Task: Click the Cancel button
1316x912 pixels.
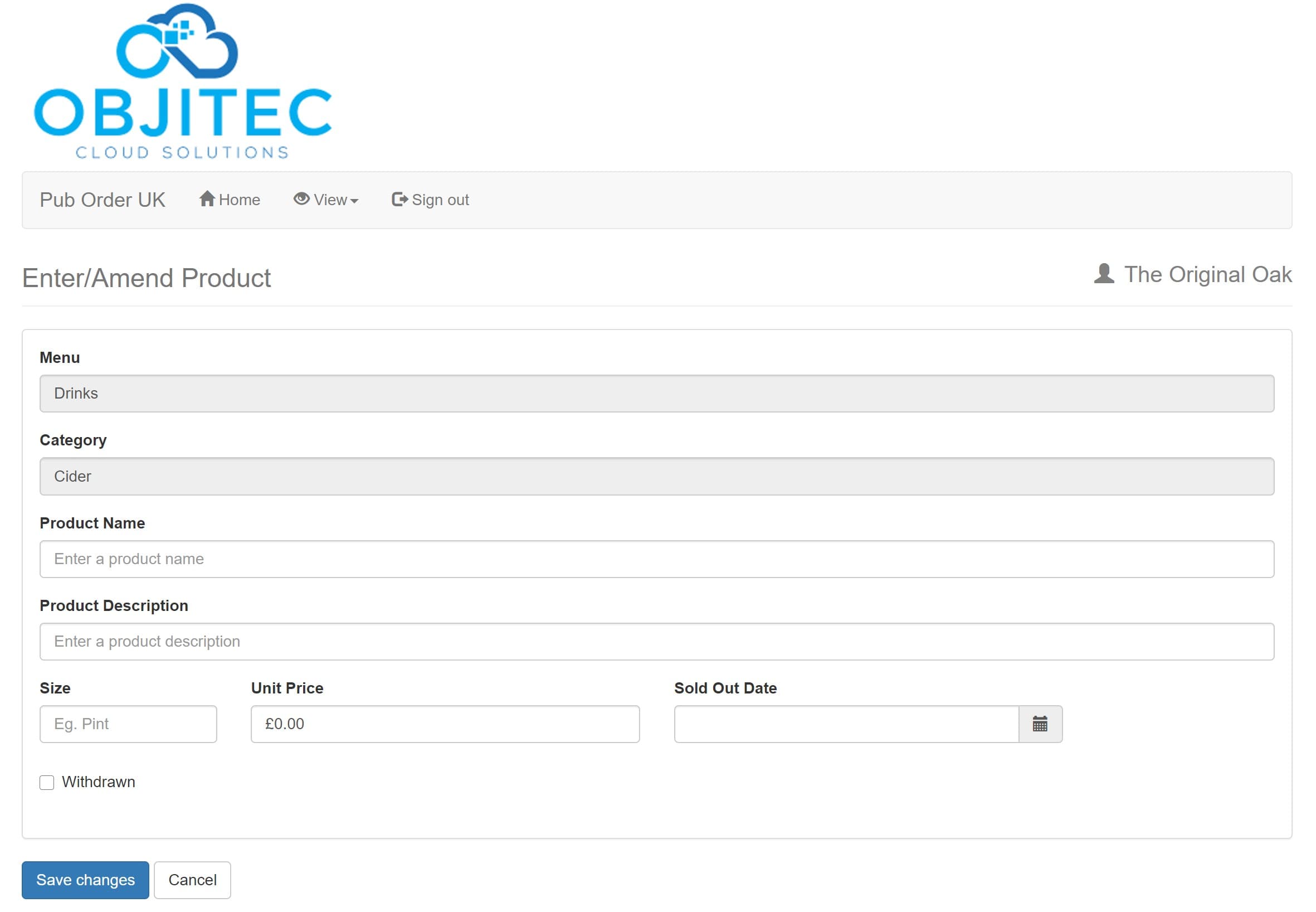Action: 192,880
